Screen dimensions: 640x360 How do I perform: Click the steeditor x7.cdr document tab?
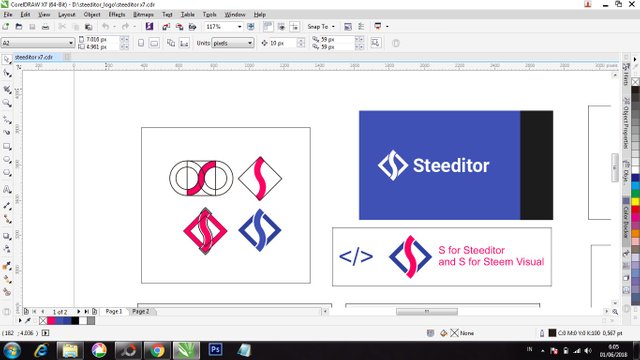33,57
